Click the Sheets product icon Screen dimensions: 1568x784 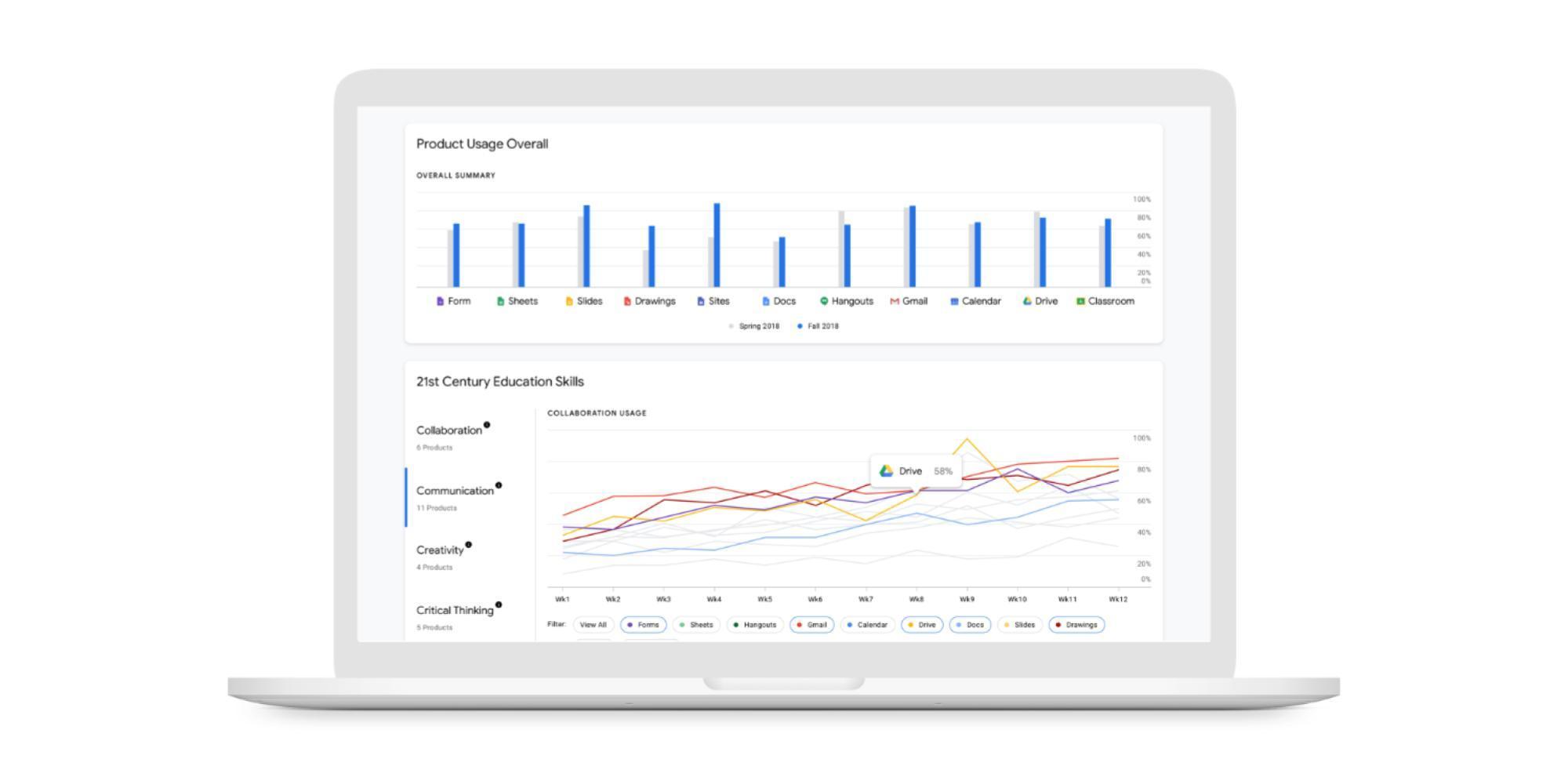tap(500, 301)
